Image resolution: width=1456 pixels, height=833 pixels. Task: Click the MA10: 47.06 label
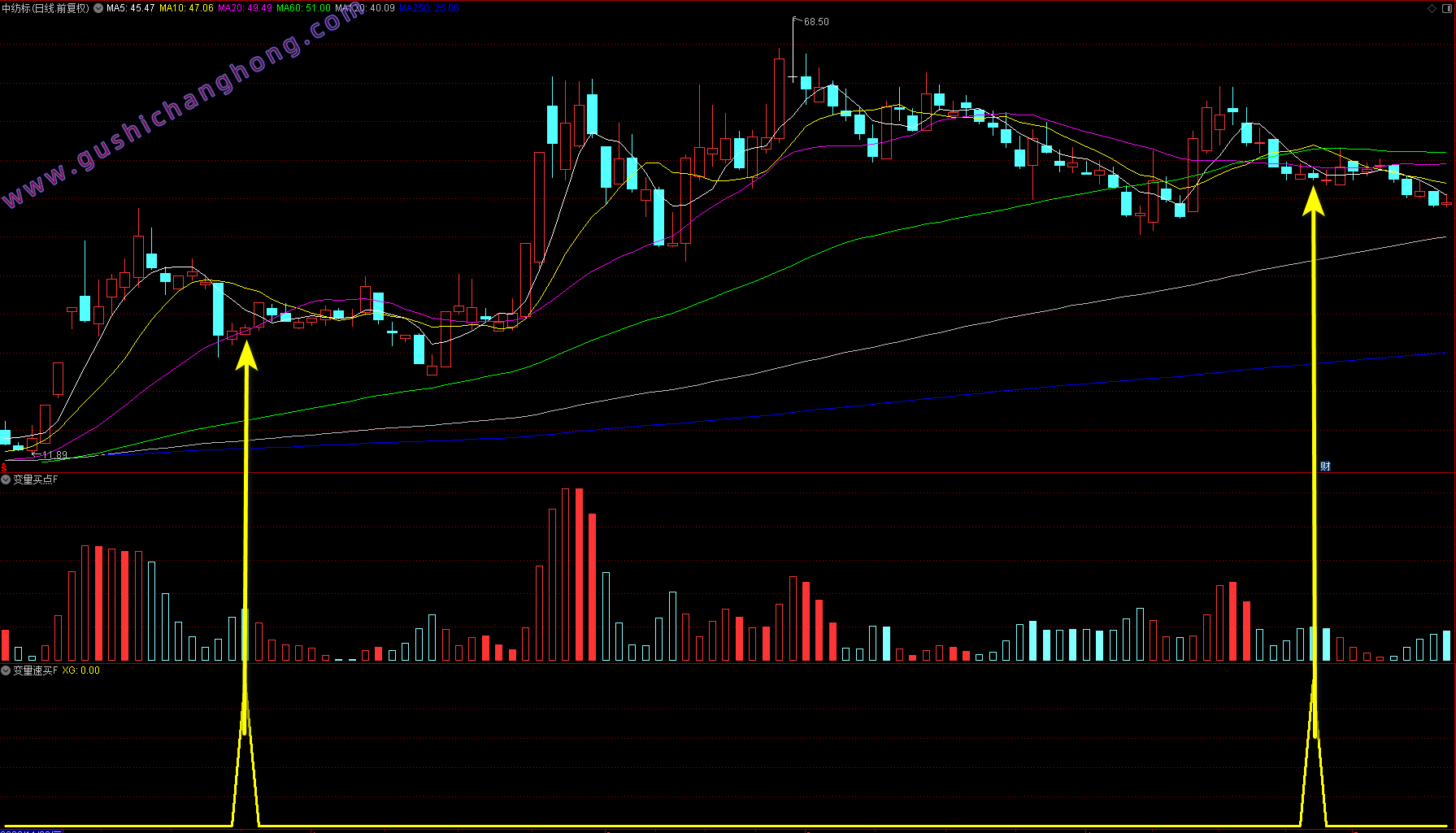coord(186,8)
